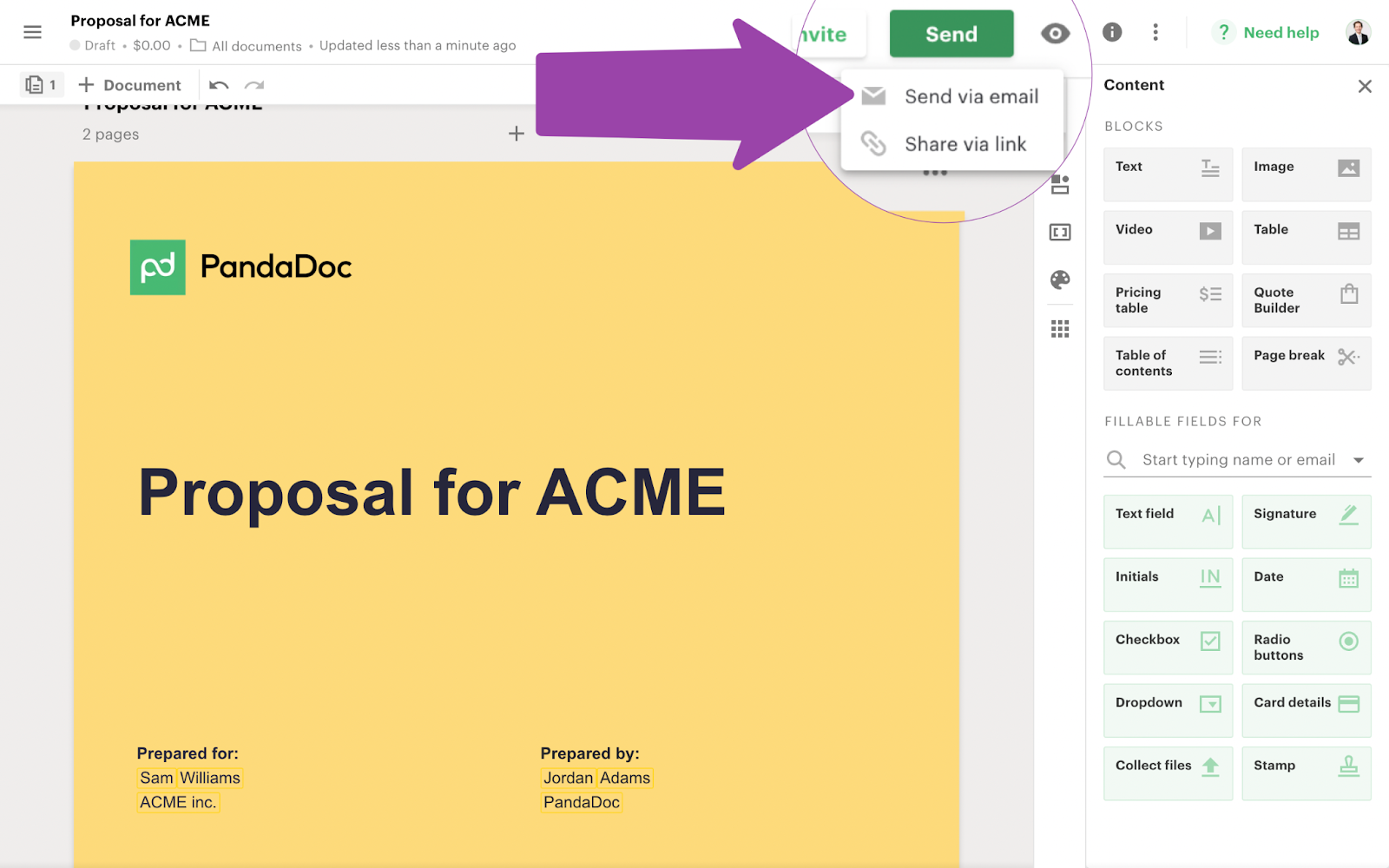Viewport: 1389px width, 868px height.
Task: Add a Collect files field
Action: pyautogui.click(x=1168, y=773)
